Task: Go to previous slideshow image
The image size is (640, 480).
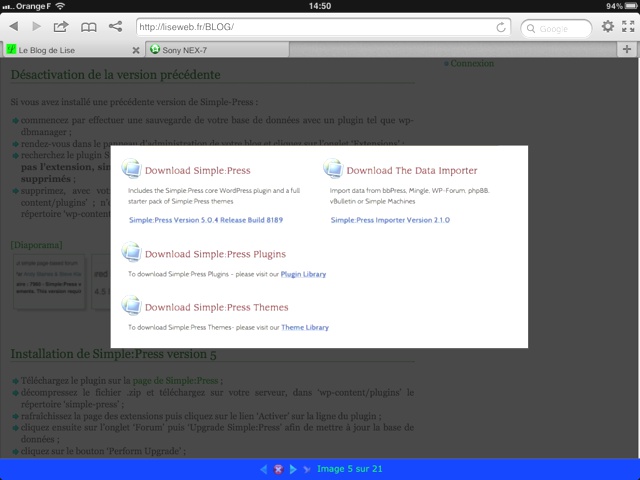Action: [264, 469]
